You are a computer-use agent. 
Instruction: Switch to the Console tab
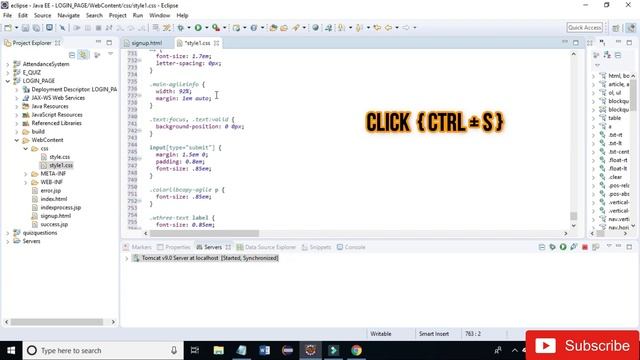click(351, 247)
